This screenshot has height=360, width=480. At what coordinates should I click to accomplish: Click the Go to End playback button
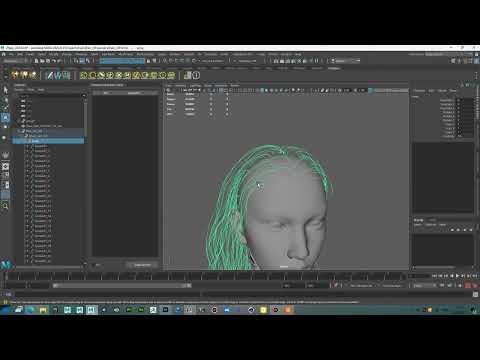[x=474, y=276]
